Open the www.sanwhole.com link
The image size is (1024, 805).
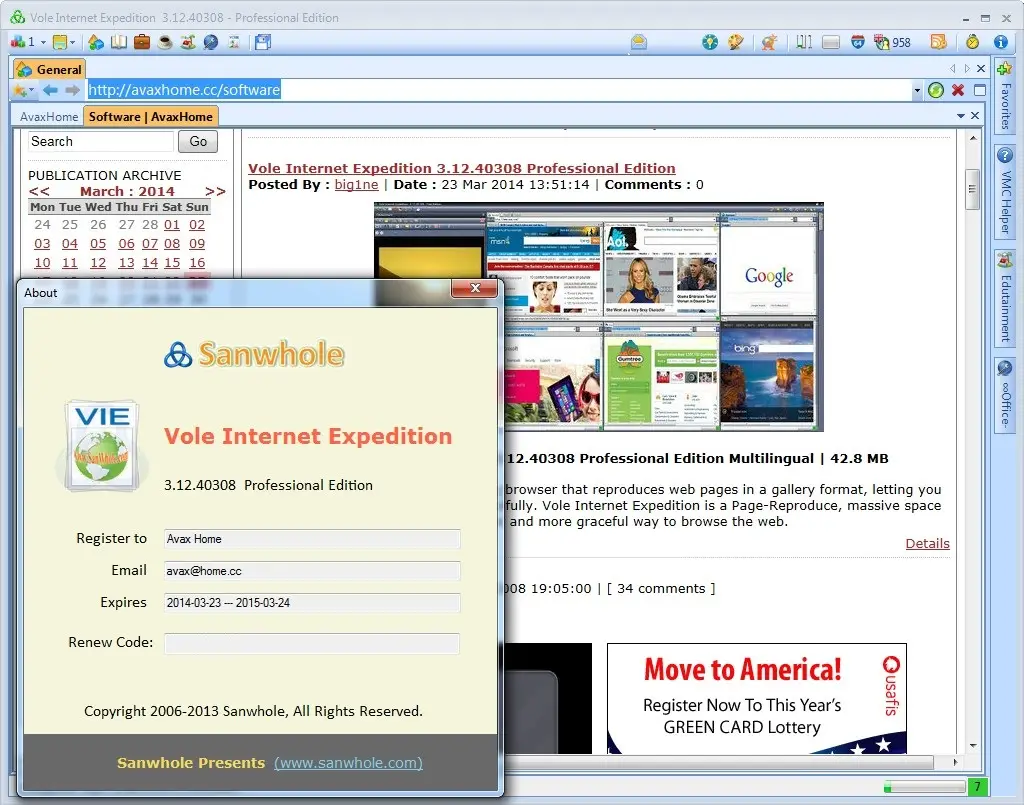tap(348, 763)
